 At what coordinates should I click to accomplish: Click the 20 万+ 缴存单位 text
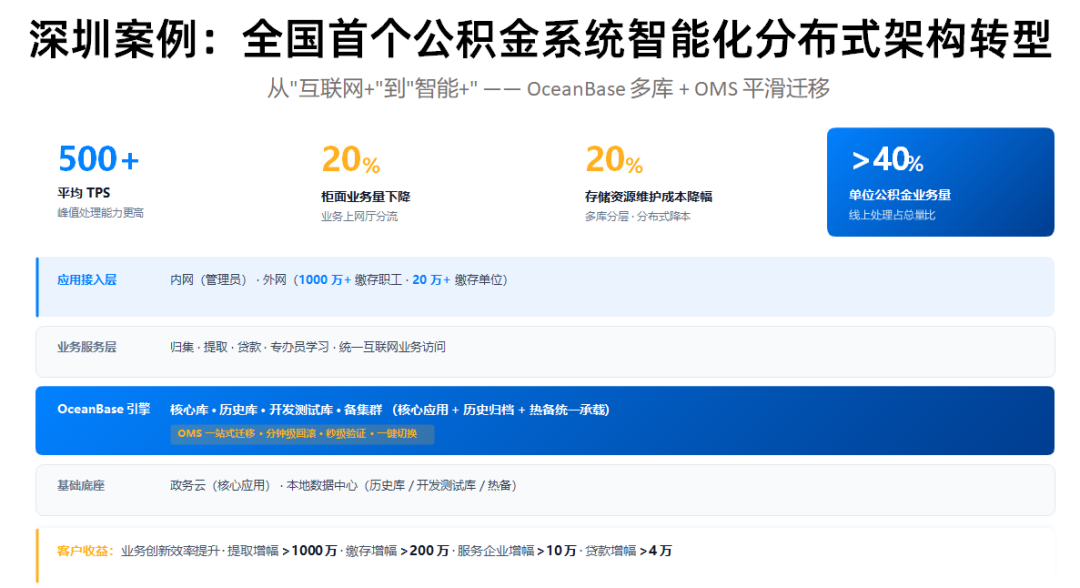pyautogui.click(x=458, y=280)
